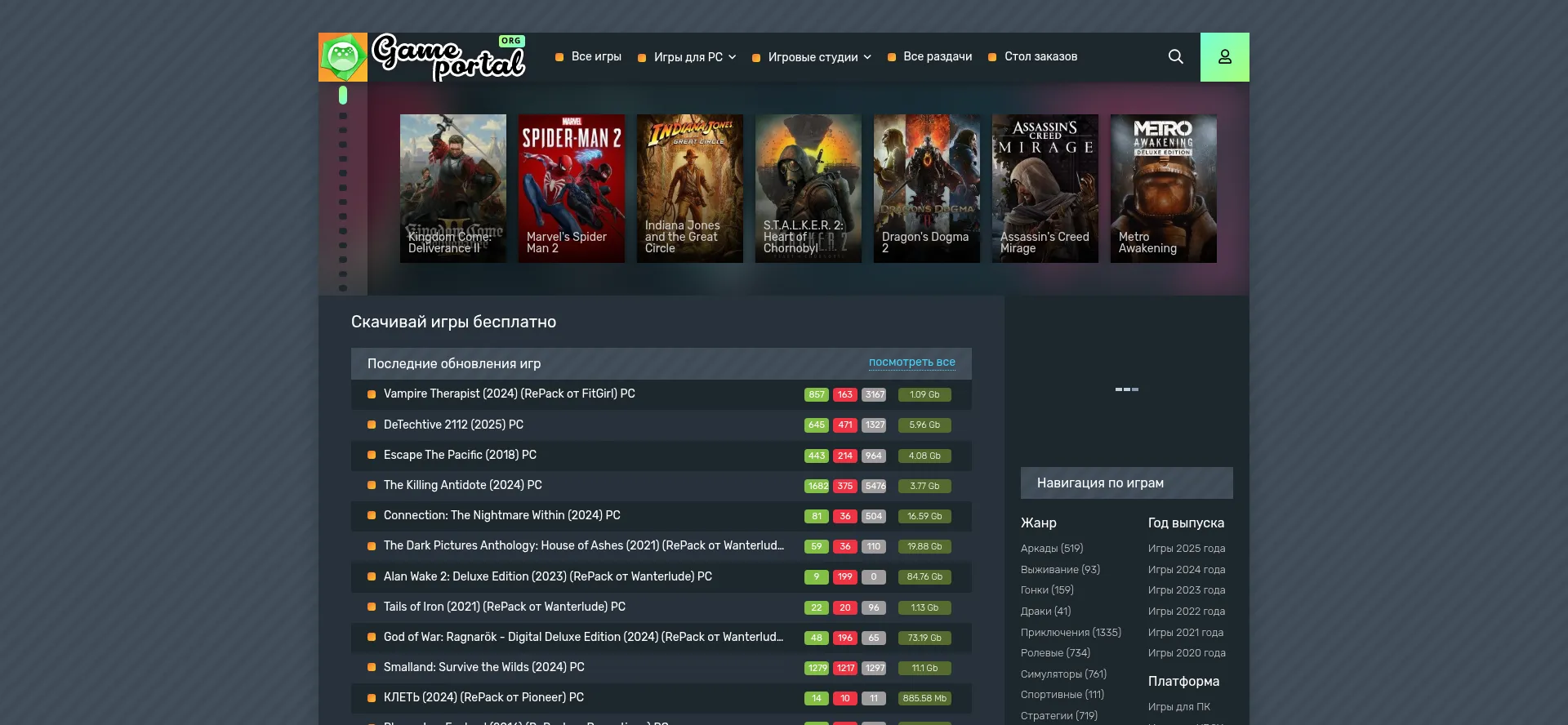Image resolution: width=1568 pixels, height=725 pixels.
Task: Open the search magnifier icon
Action: (x=1176, y=56)
